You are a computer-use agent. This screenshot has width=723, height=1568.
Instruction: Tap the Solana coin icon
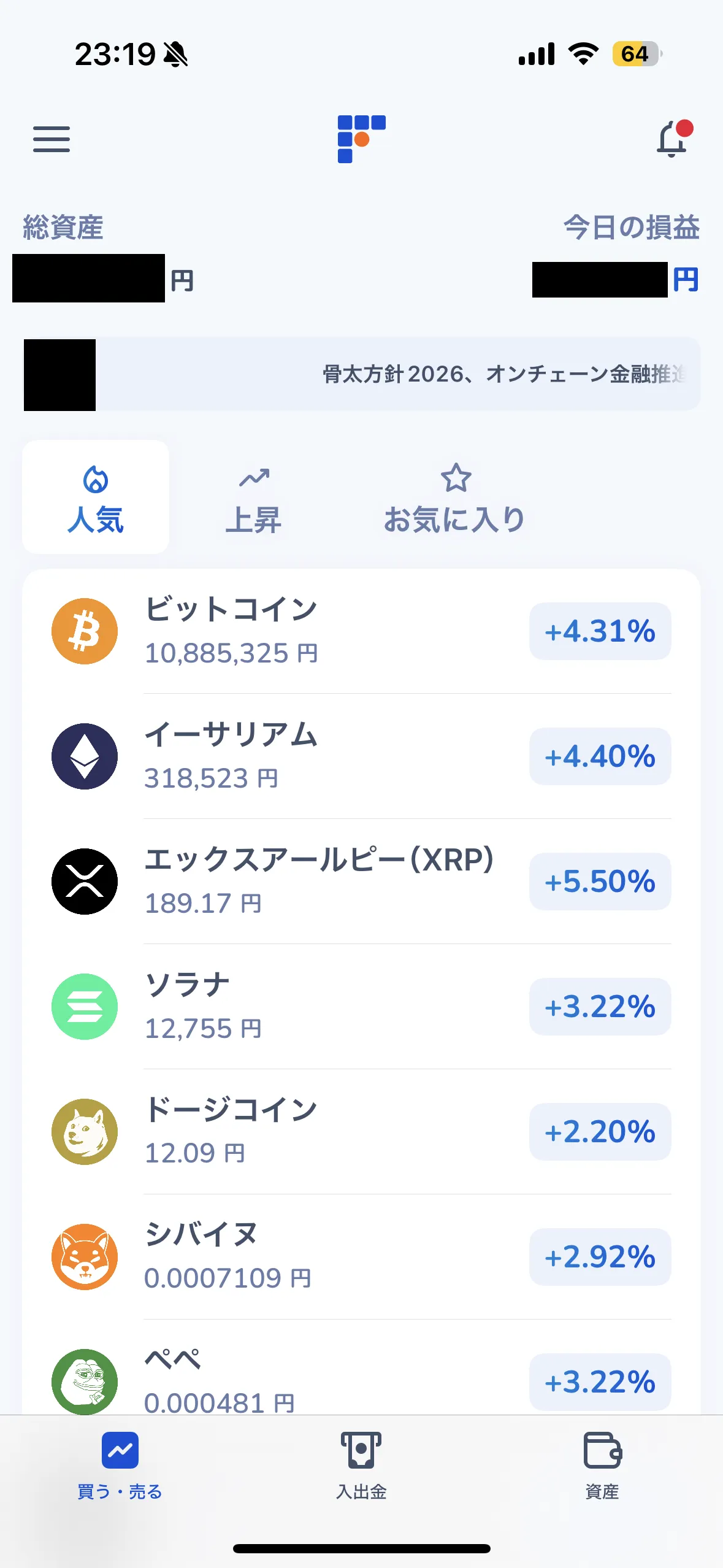pyautogui.click(x=85, y=1007)
